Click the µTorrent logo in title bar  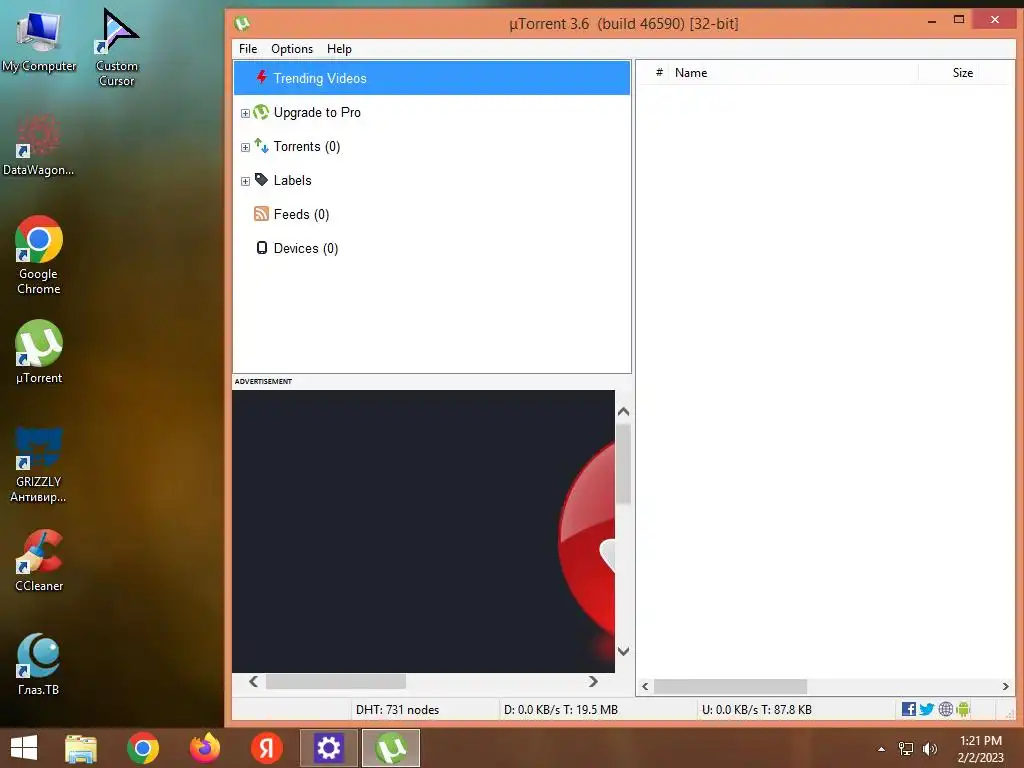coord(242,24)
